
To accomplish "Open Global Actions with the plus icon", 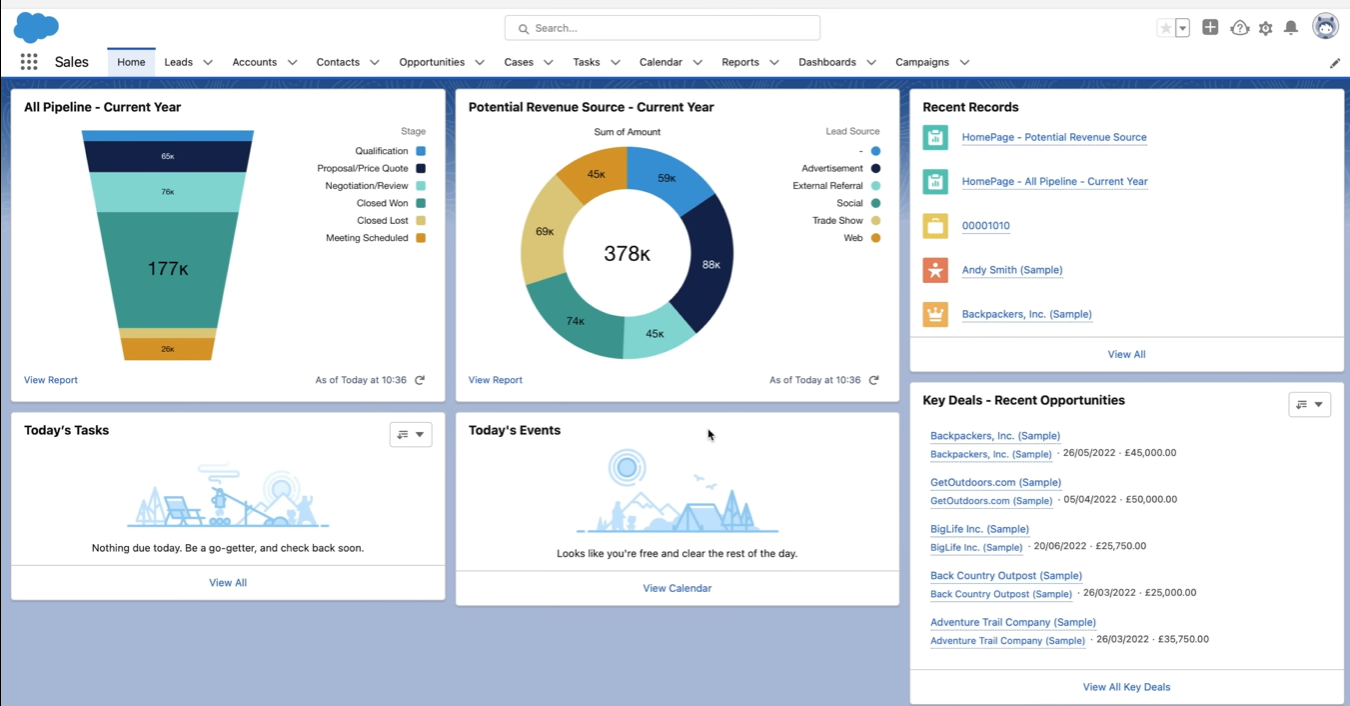I will tap(1210, 28).
